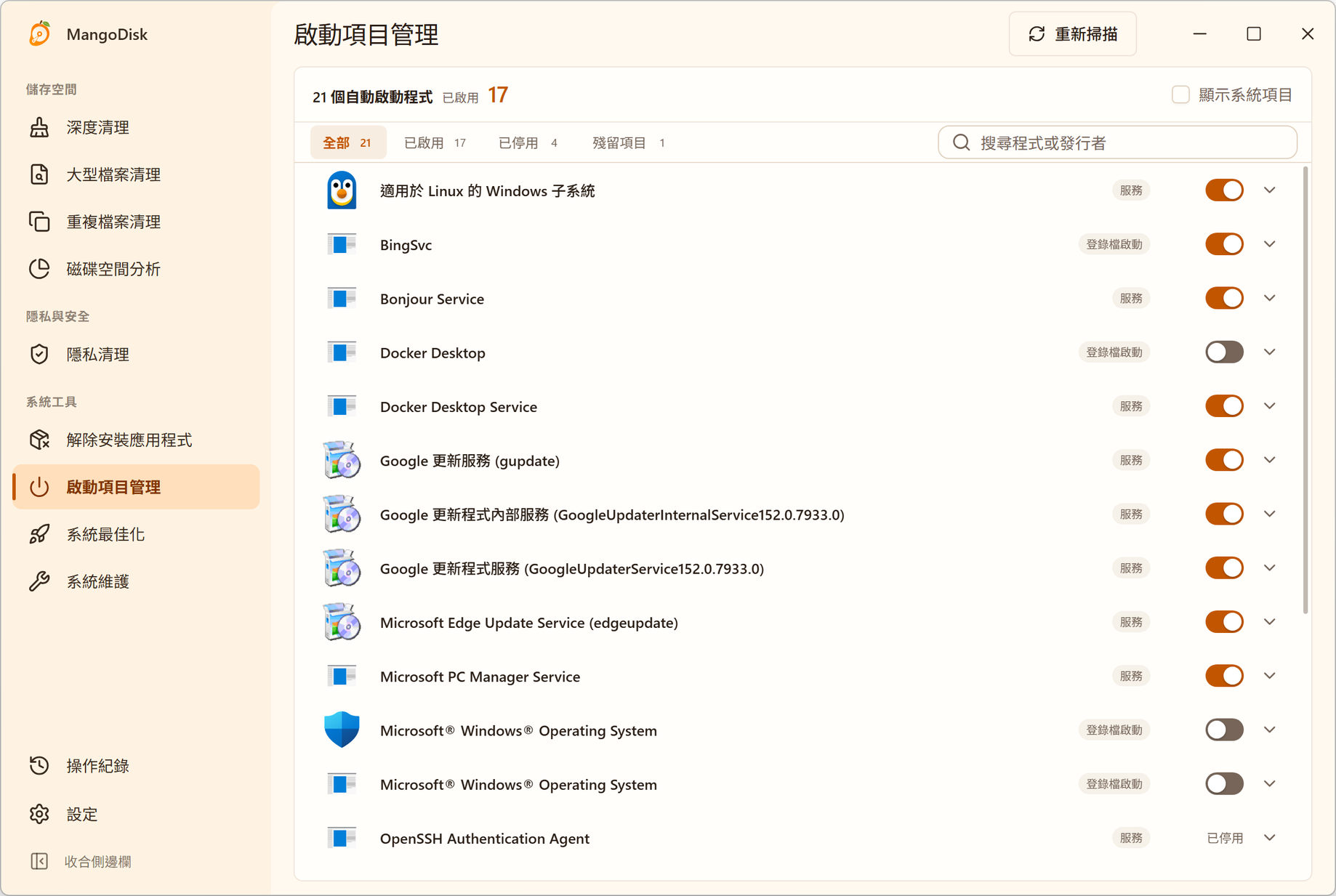Expand Bonjour Service details chevron
The height and width of the screenshot is (896, 1336).
pos(1270,298)
